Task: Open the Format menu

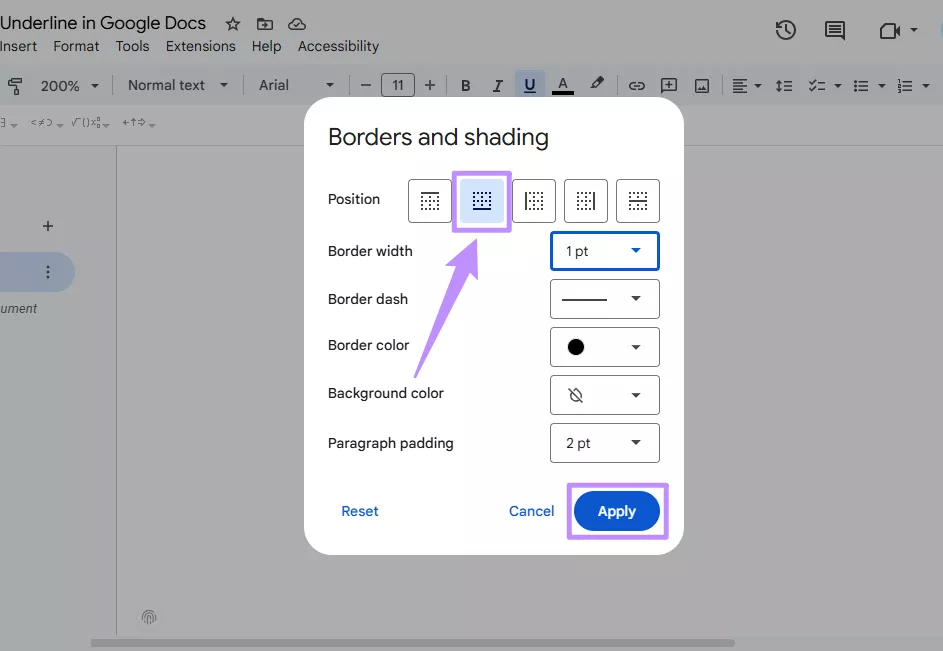Action: 76,46
